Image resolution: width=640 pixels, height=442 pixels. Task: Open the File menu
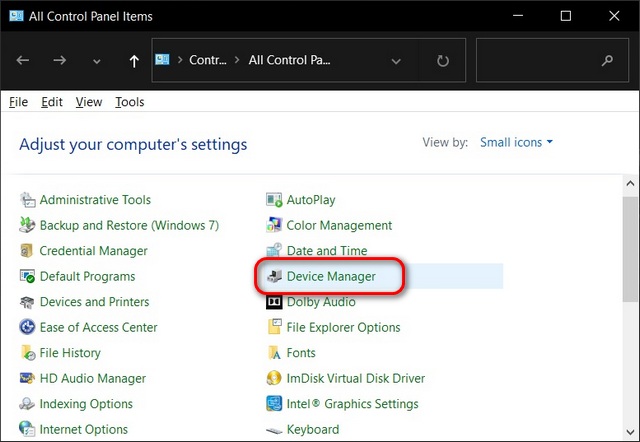point(18,102)
